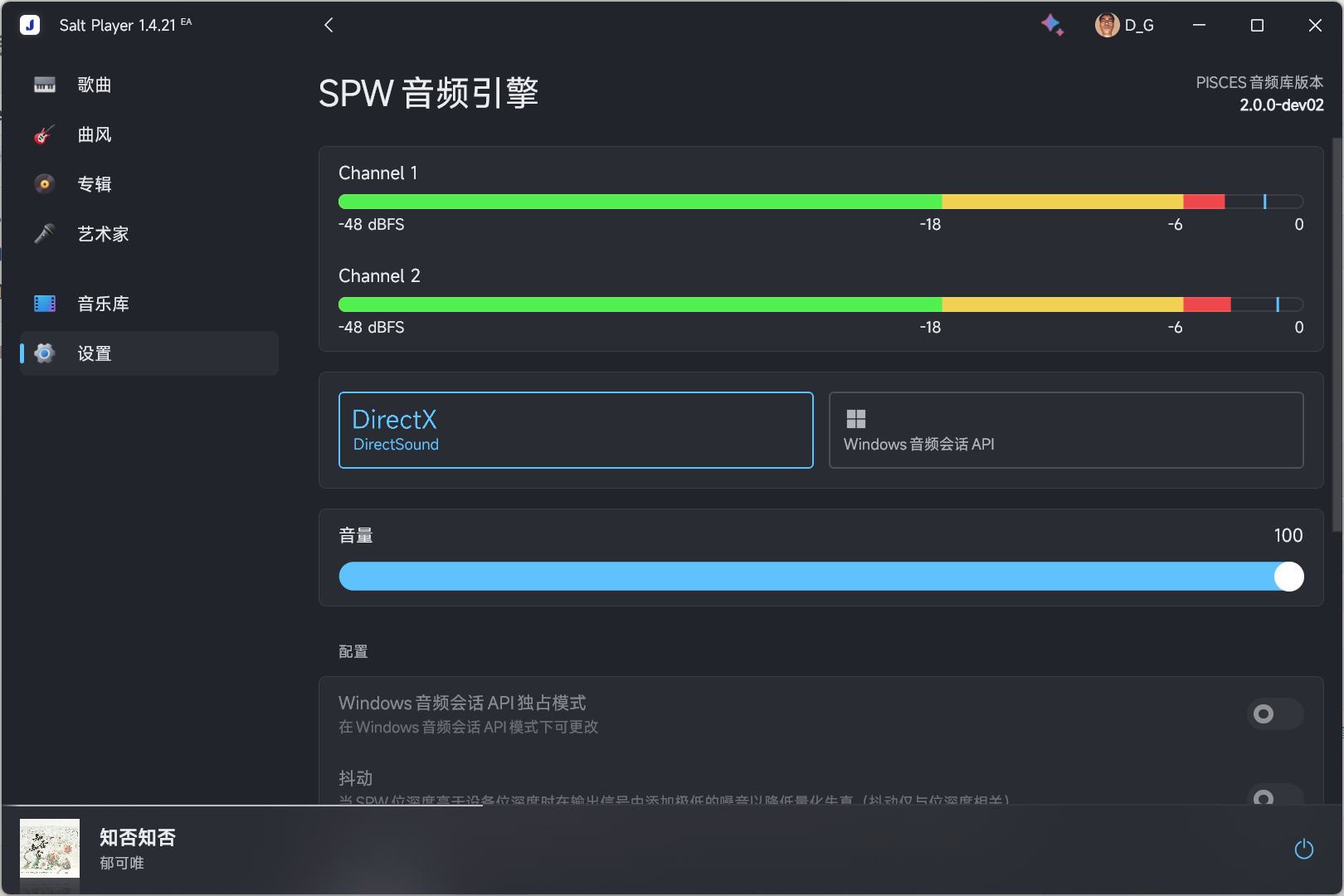Click the microphone icon for 艺术家
1344x896 pixels.
point(45,234)
